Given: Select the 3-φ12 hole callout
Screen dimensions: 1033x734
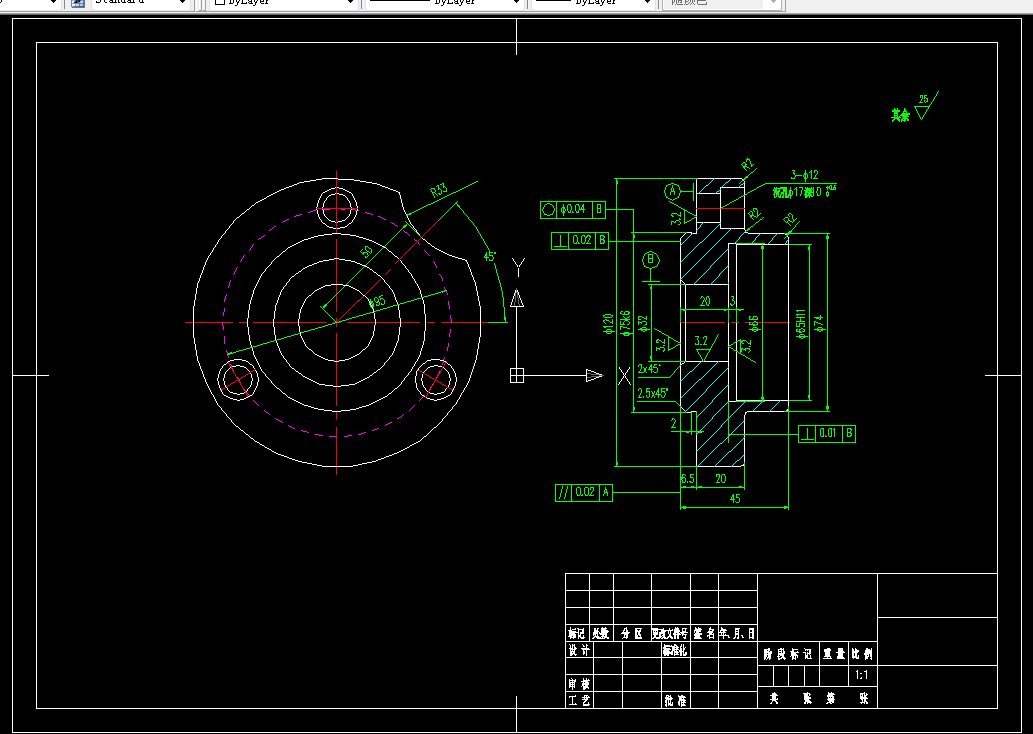Looking at the screenshot, I should pos(804,175).
